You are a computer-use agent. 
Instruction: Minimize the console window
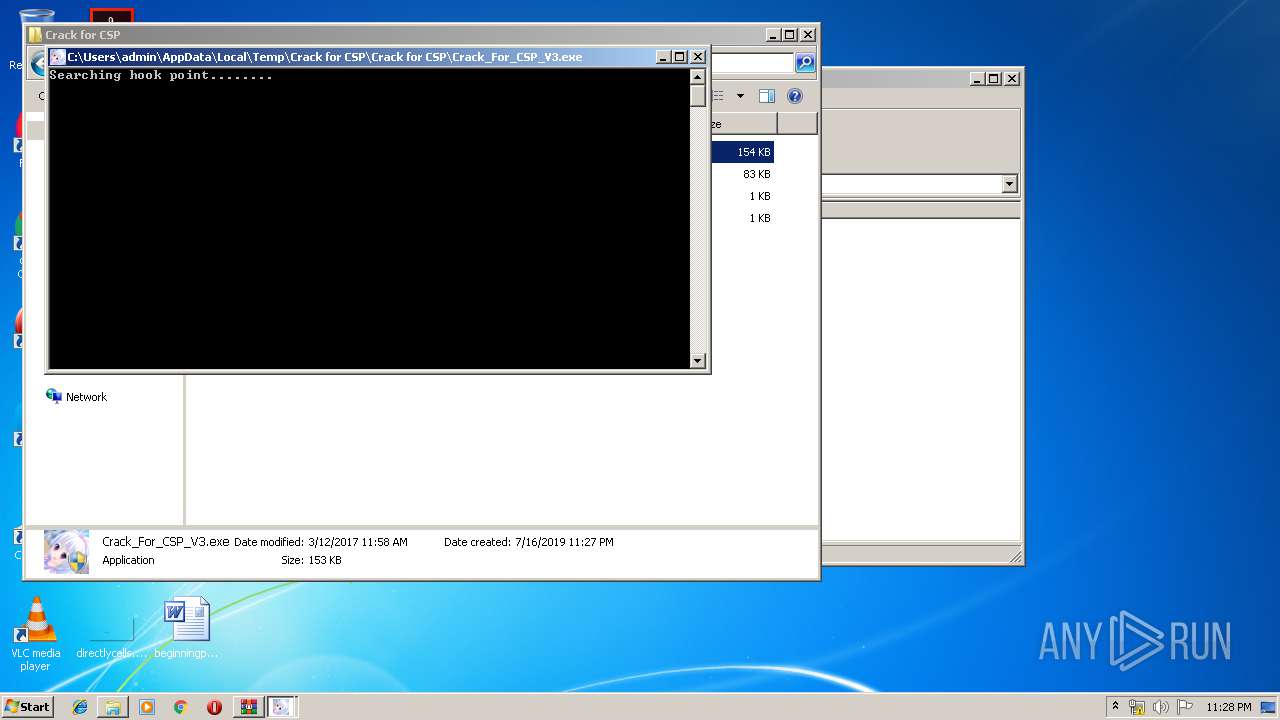(663, 57)
